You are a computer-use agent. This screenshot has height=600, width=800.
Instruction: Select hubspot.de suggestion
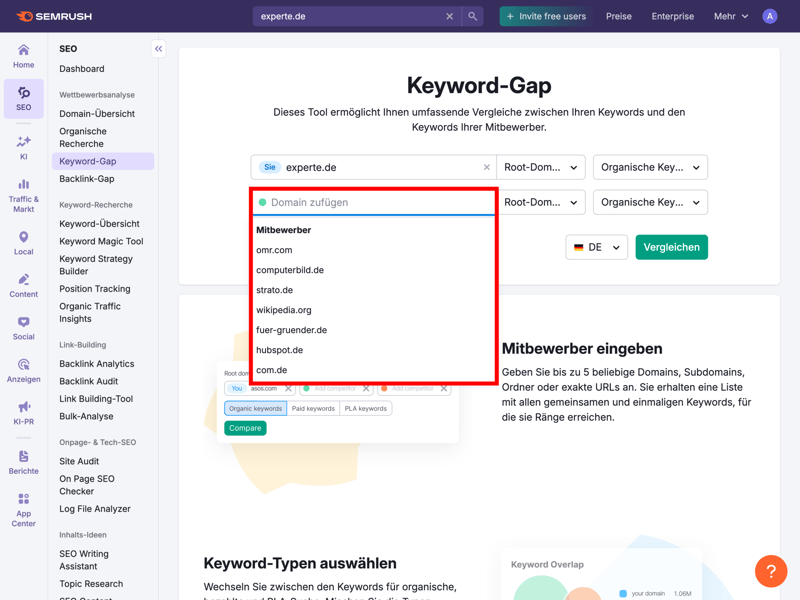click(373, 350)
